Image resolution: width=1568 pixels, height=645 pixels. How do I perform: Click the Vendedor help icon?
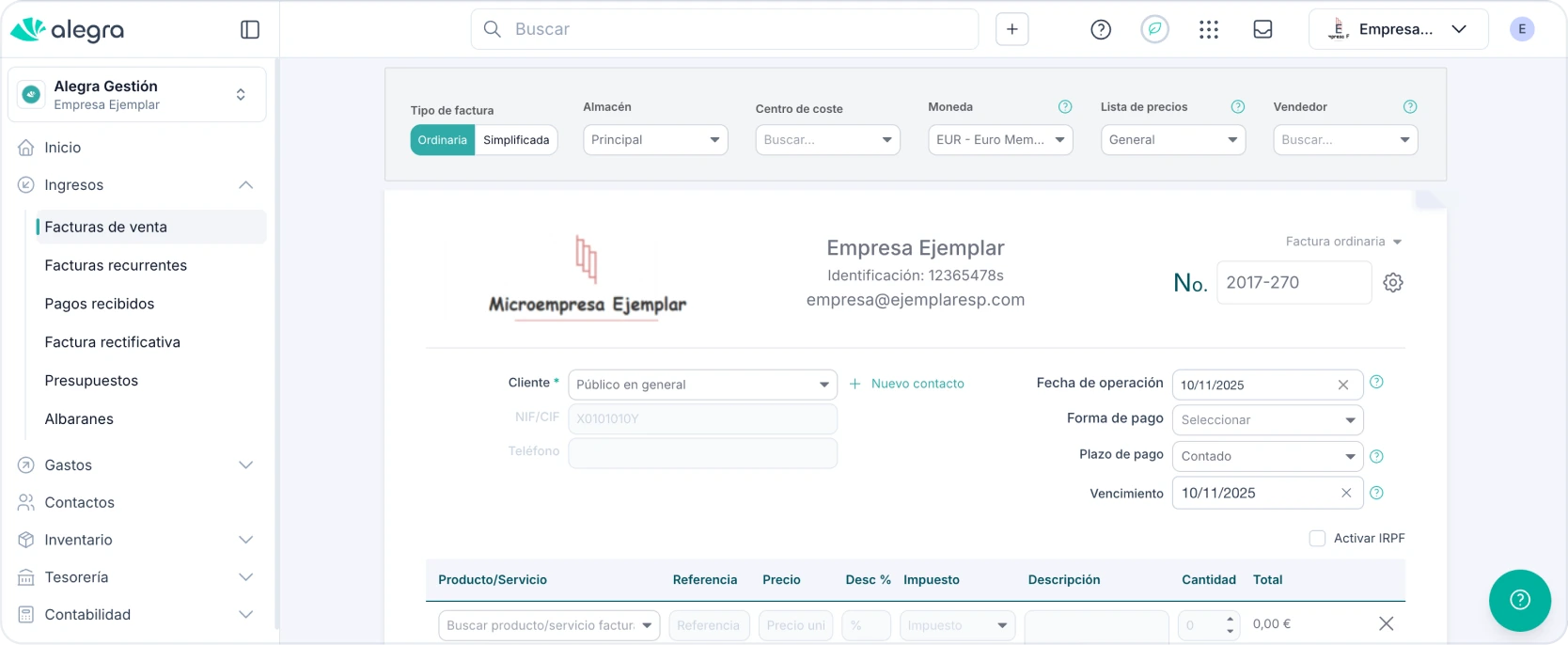(1410, 107)
